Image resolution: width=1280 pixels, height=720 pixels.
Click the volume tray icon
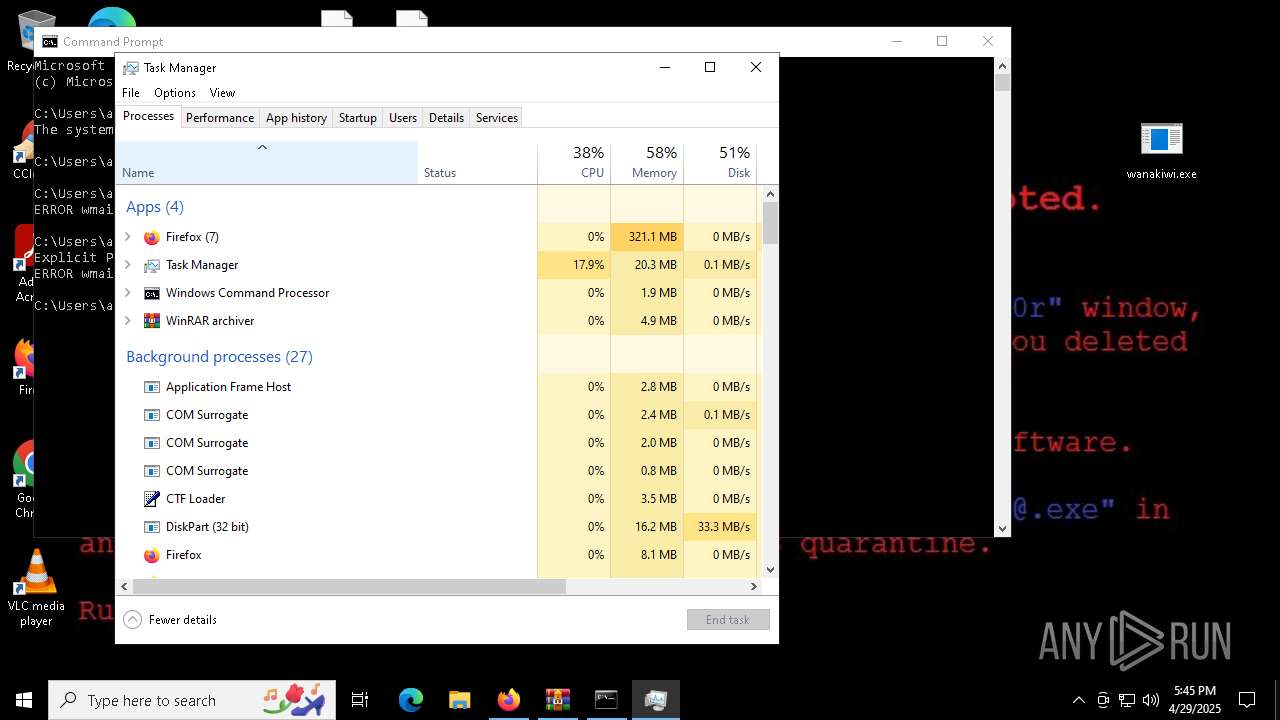[x=1151, y=700]
